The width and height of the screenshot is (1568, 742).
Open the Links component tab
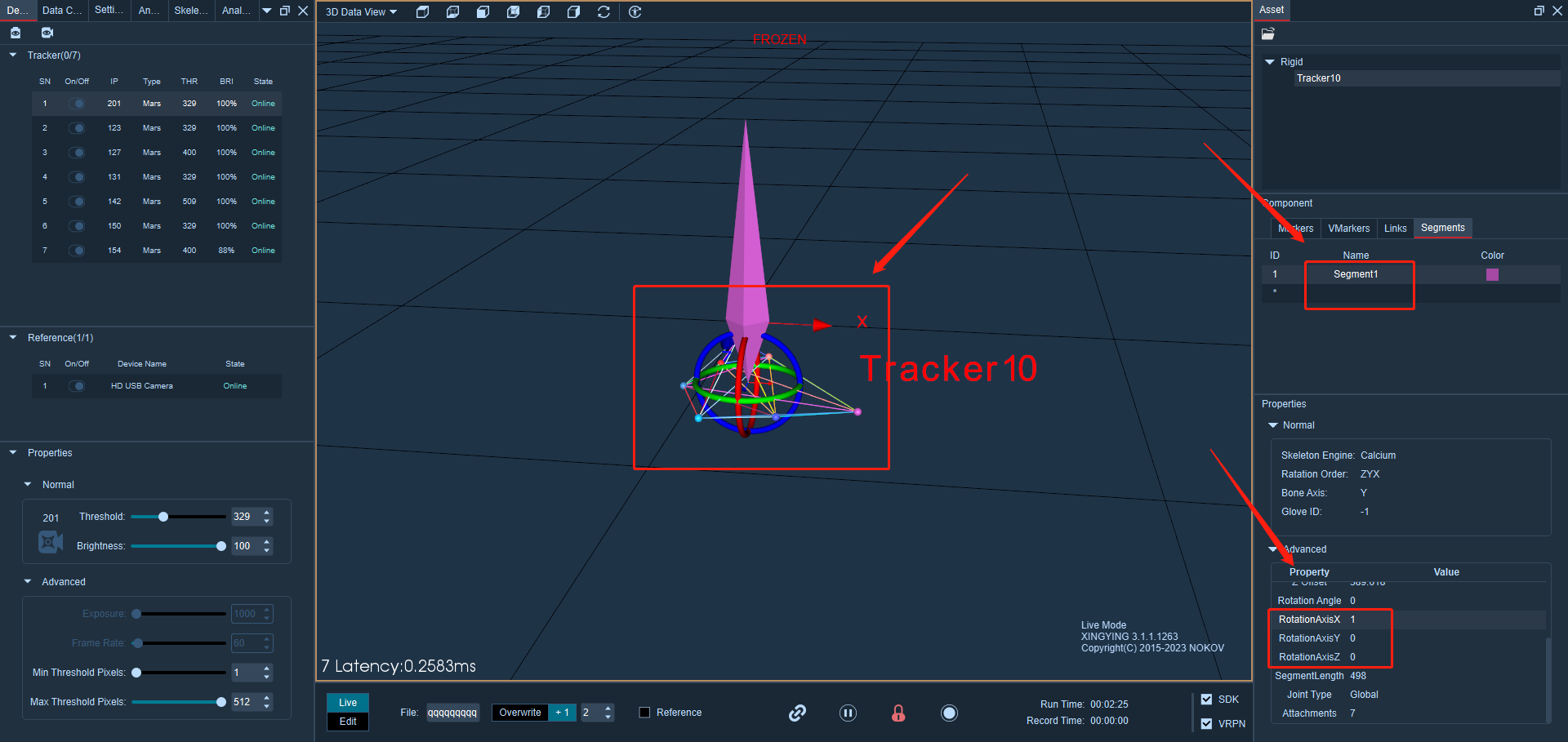[x=1395, y=229]
